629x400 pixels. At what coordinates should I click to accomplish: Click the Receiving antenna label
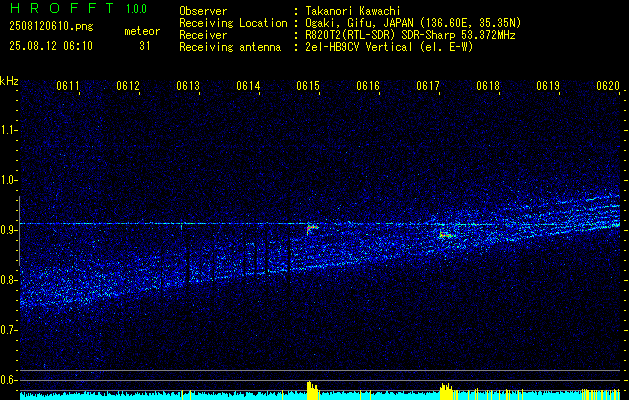[x=230, y=47]
